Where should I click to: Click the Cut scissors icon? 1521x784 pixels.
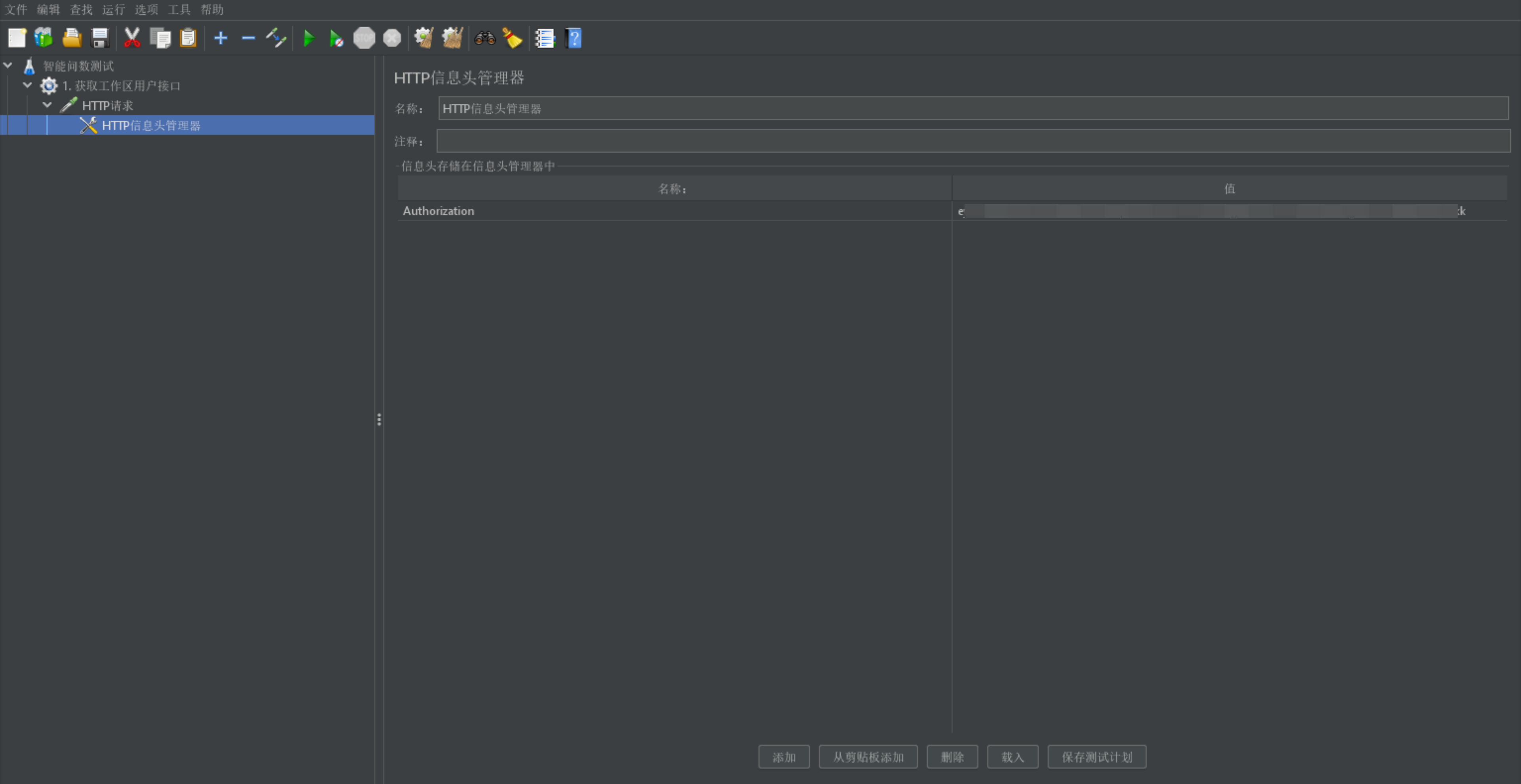tap(132, 38)
